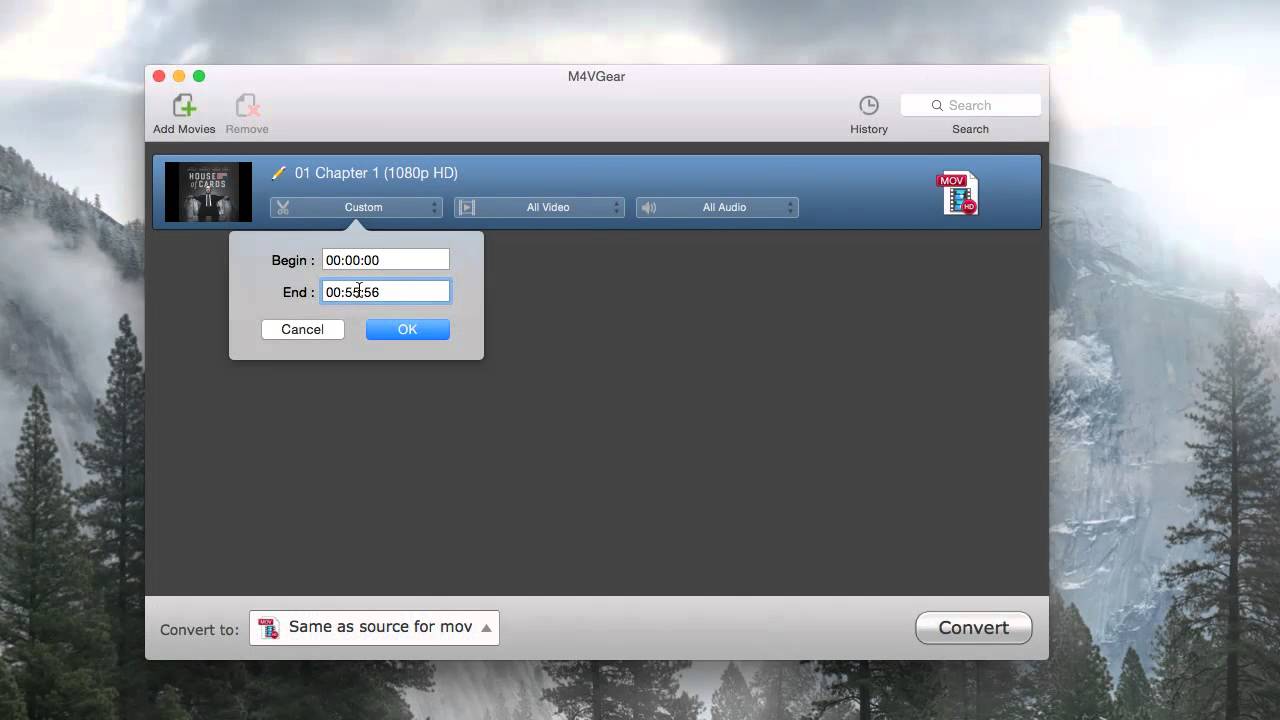Click the MOV HD output format icon
This screenshot has width=1280, height=720.
(x=957, y=193)
